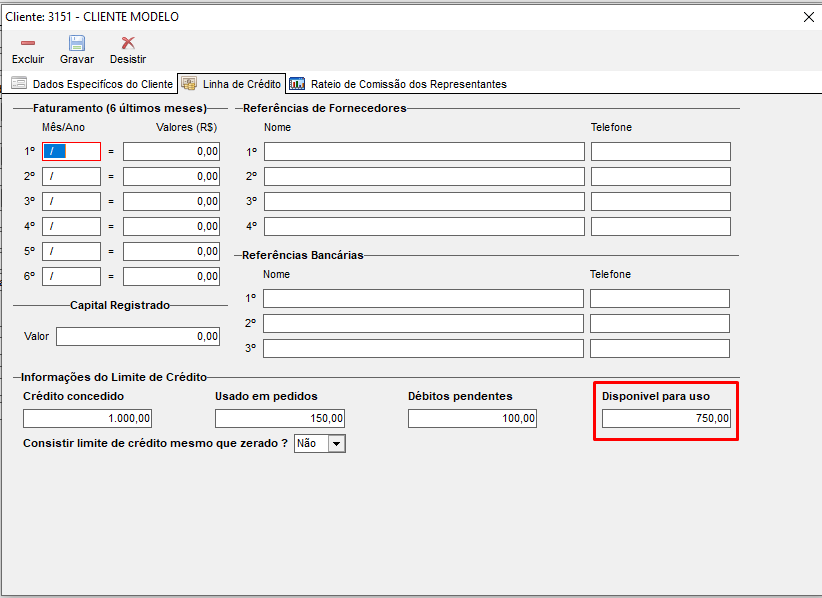The width and height of the screenshot is (822, 598).
Task: Click the Linha de Crédito tab icon
Action: (189, 84)
